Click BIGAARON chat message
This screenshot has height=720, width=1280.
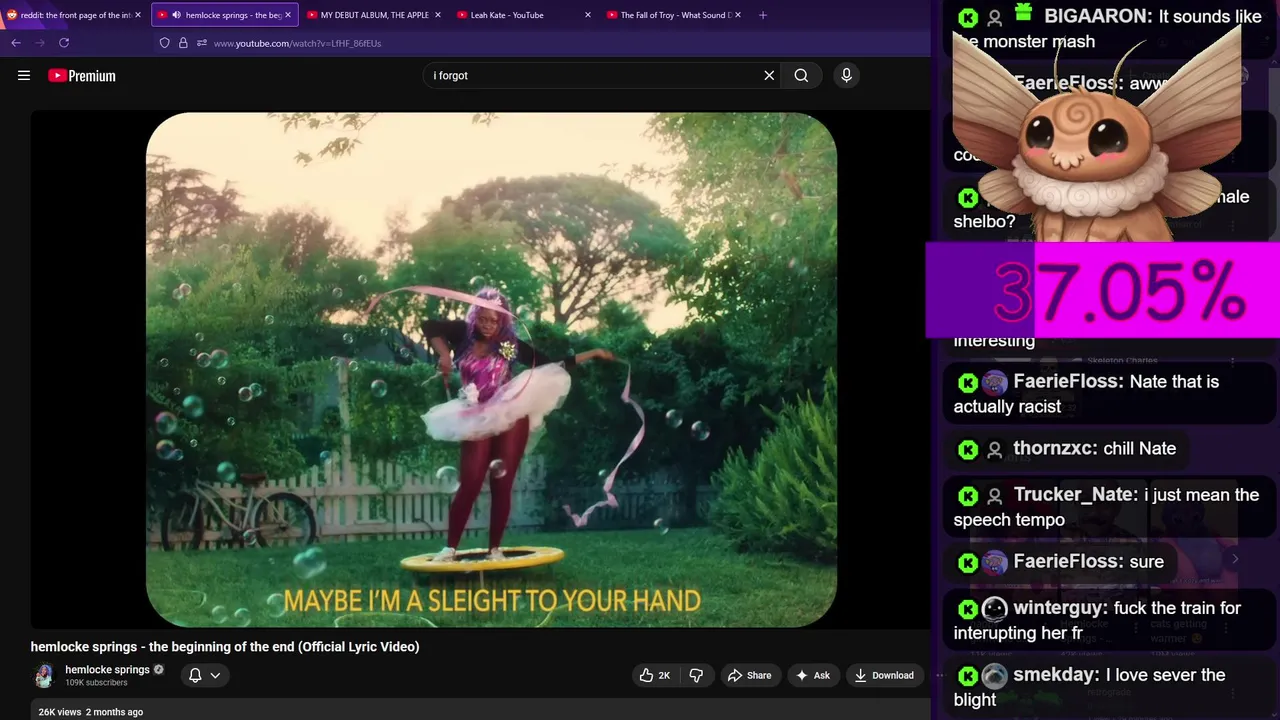[x=1108, y=28]
